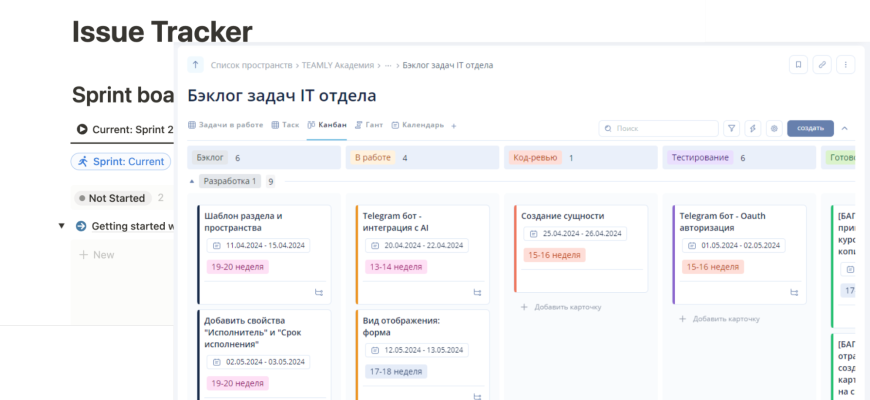The image size is (870, 400).
Task: Click subtask icon on Шаблон раздела card
Action: [x=319, y=292]
